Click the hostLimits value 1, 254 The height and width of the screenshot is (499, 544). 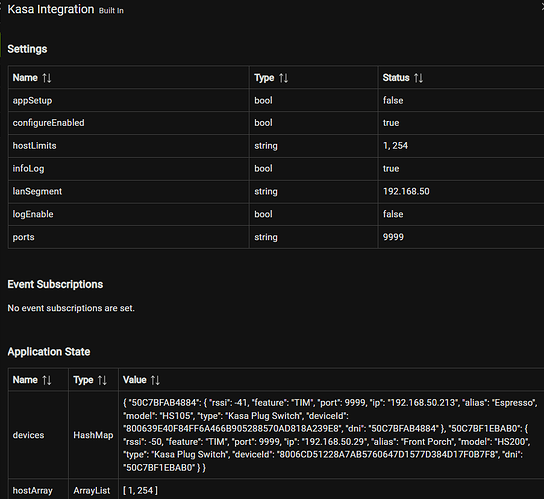pos(395,145)
